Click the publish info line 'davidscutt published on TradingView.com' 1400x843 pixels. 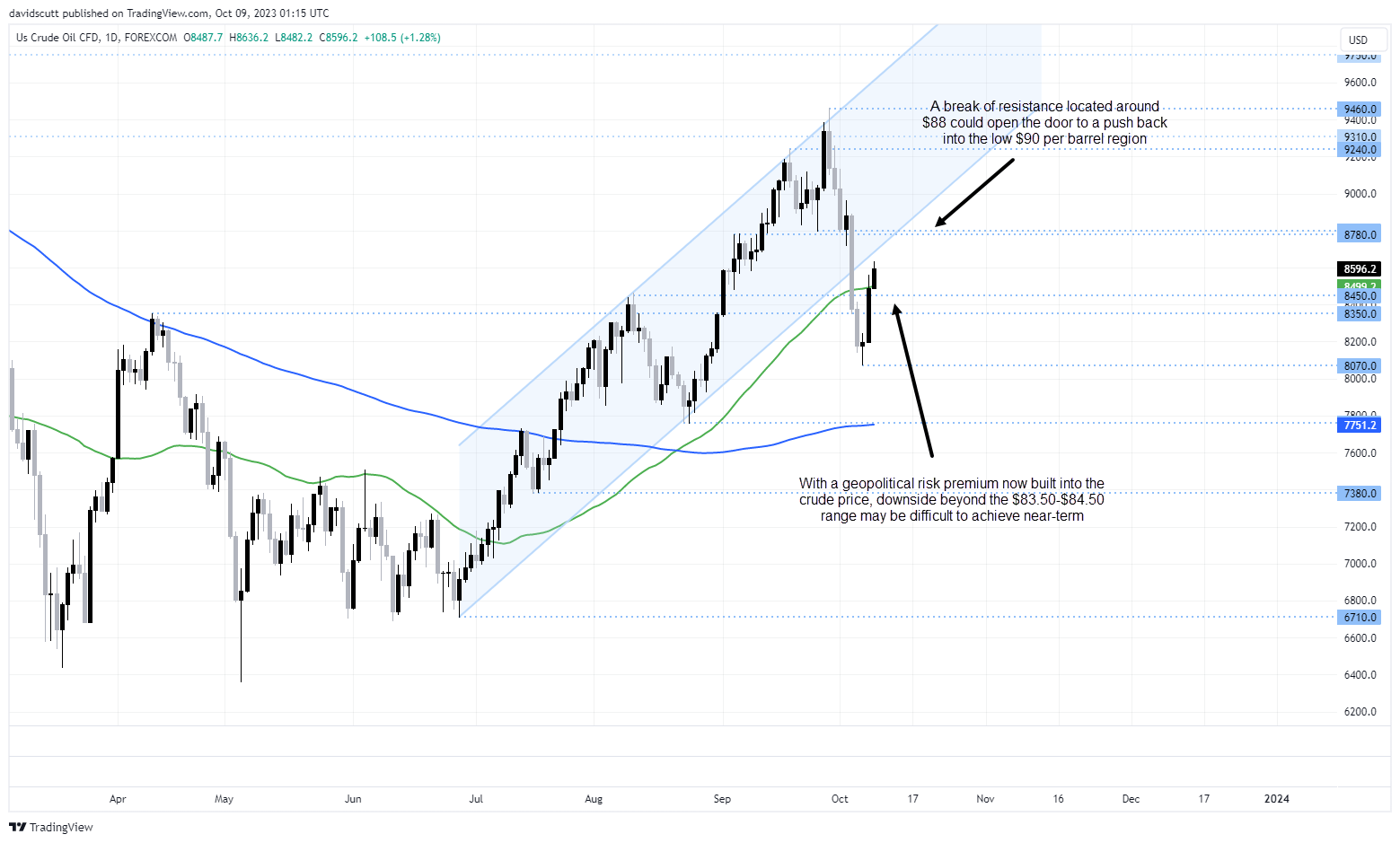(x=106, y=13)
